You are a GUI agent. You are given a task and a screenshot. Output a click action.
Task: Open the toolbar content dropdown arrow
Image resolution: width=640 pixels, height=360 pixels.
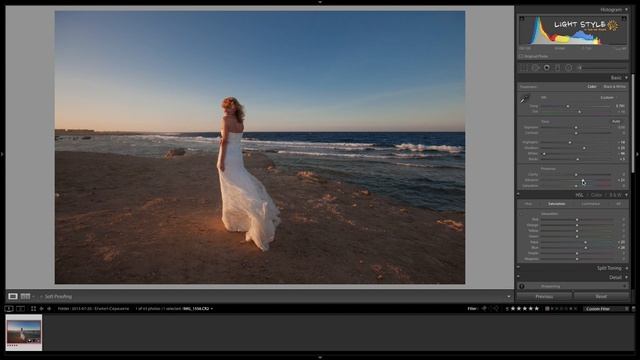click(x=509, y=297)
